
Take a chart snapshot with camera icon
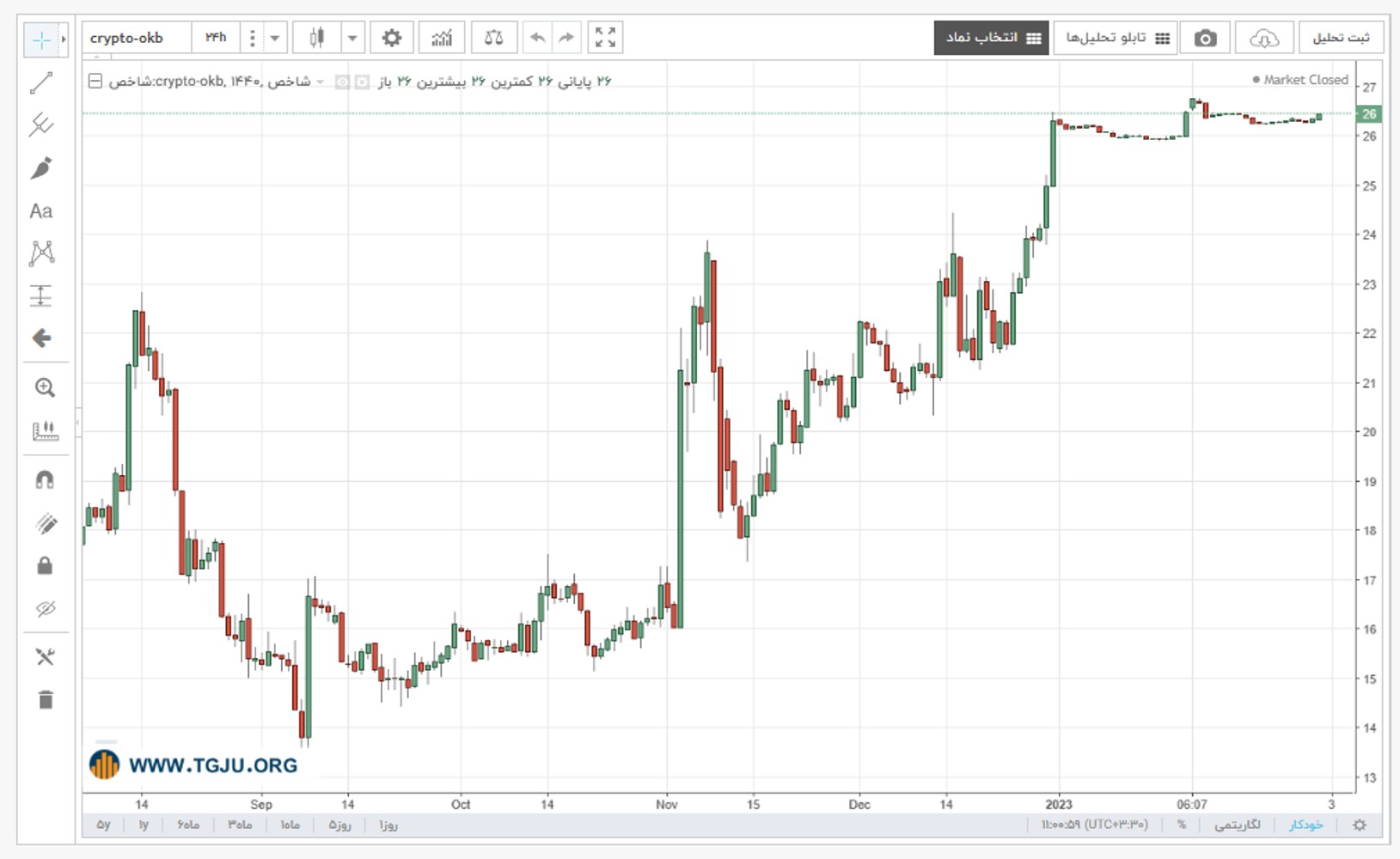(x=1206, y=38)
